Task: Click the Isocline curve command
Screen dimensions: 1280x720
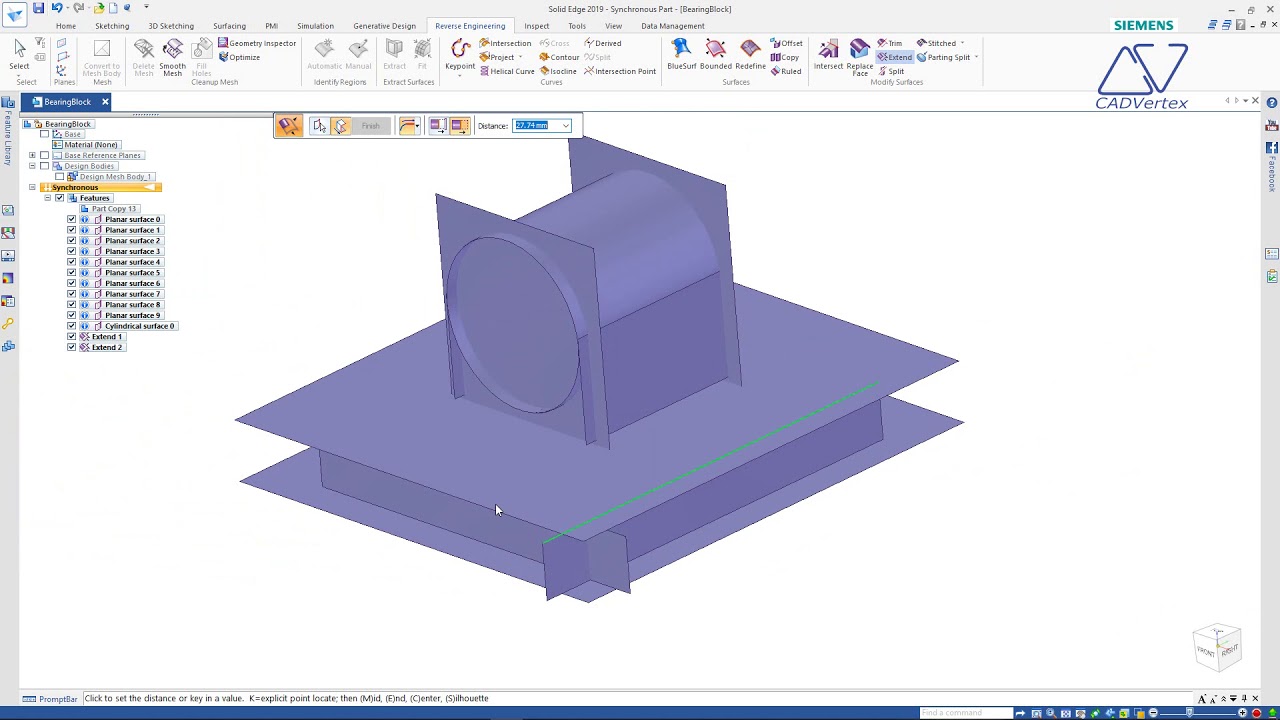Action: pos(558,71)
